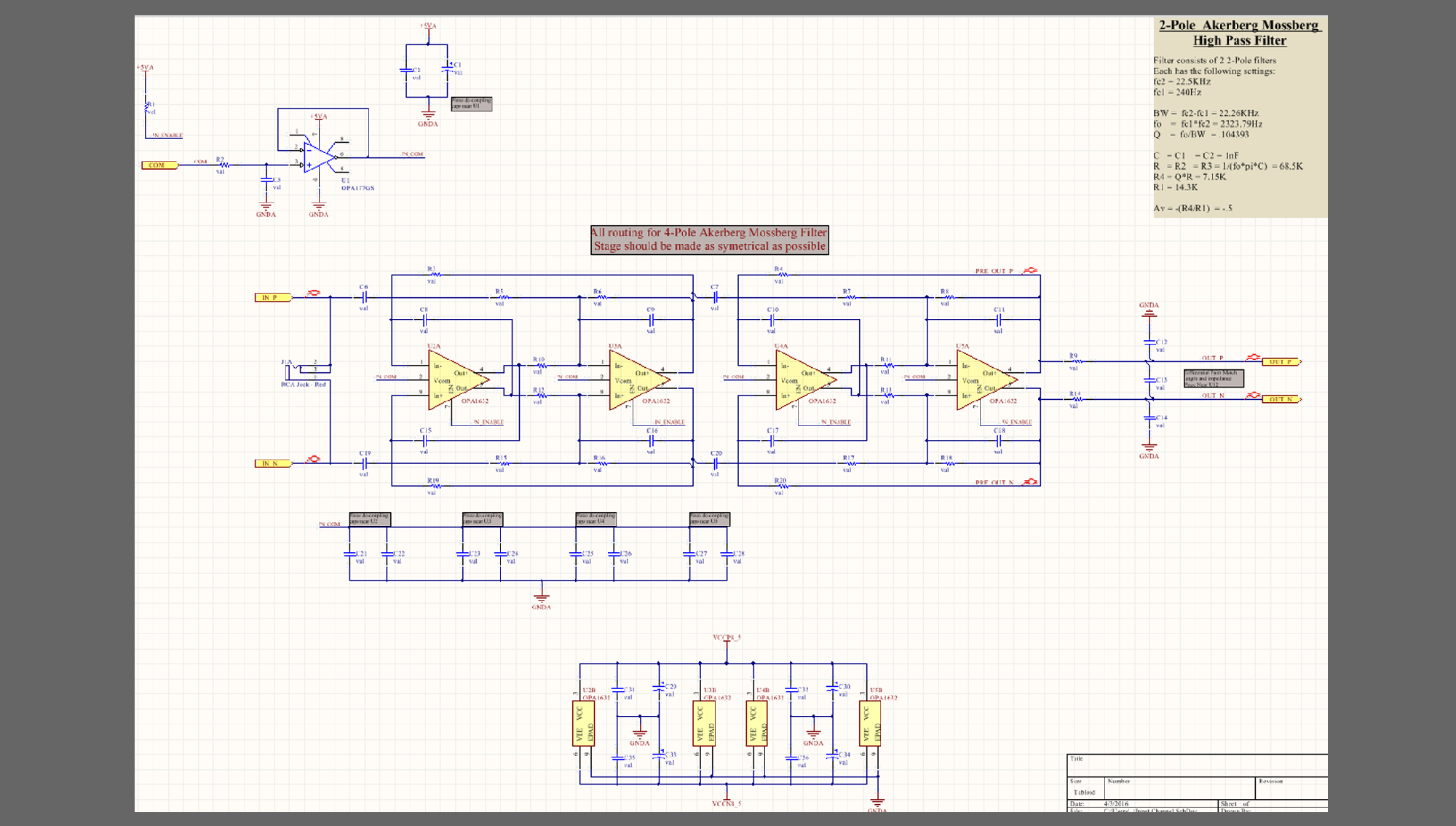Image resolution: width=1456 pixels, height=826 pixels.
Task: Click the 'Av = -(R4/R1) = -.5' line
Action: (1193, 208)
